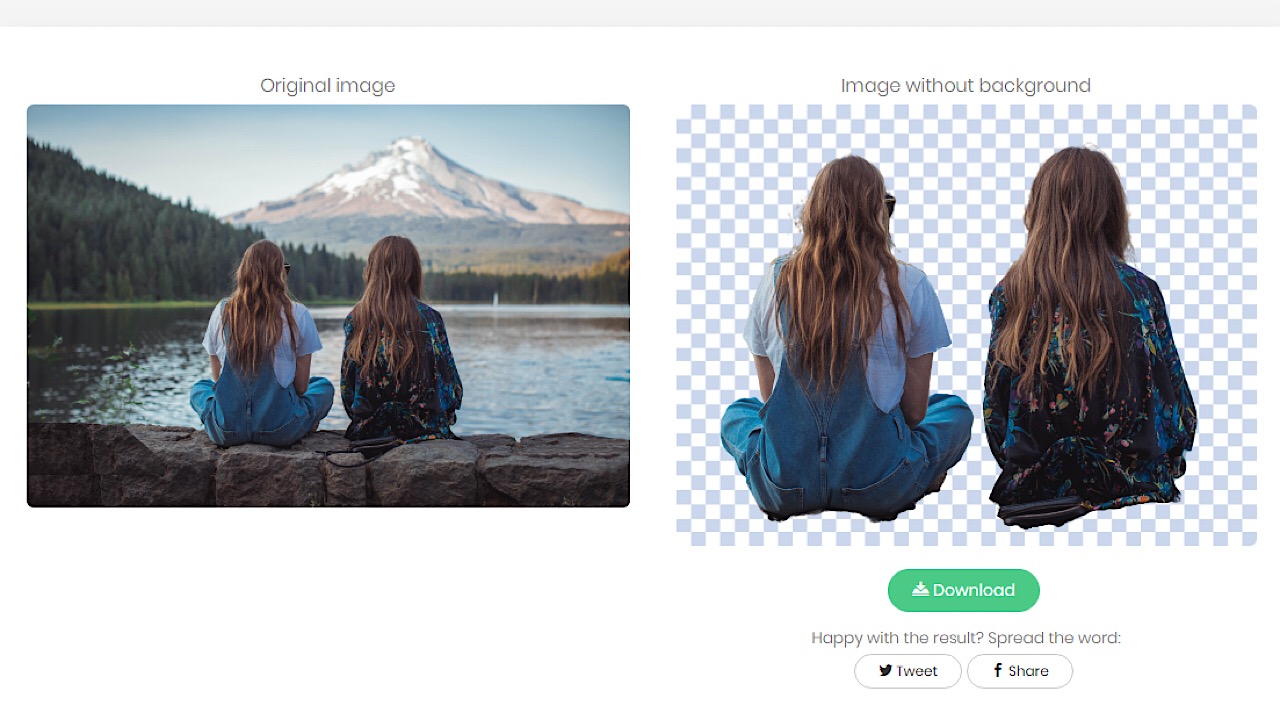Click the white t-shirt woman in original photo
1280x720 pixels.
[260, 350]
